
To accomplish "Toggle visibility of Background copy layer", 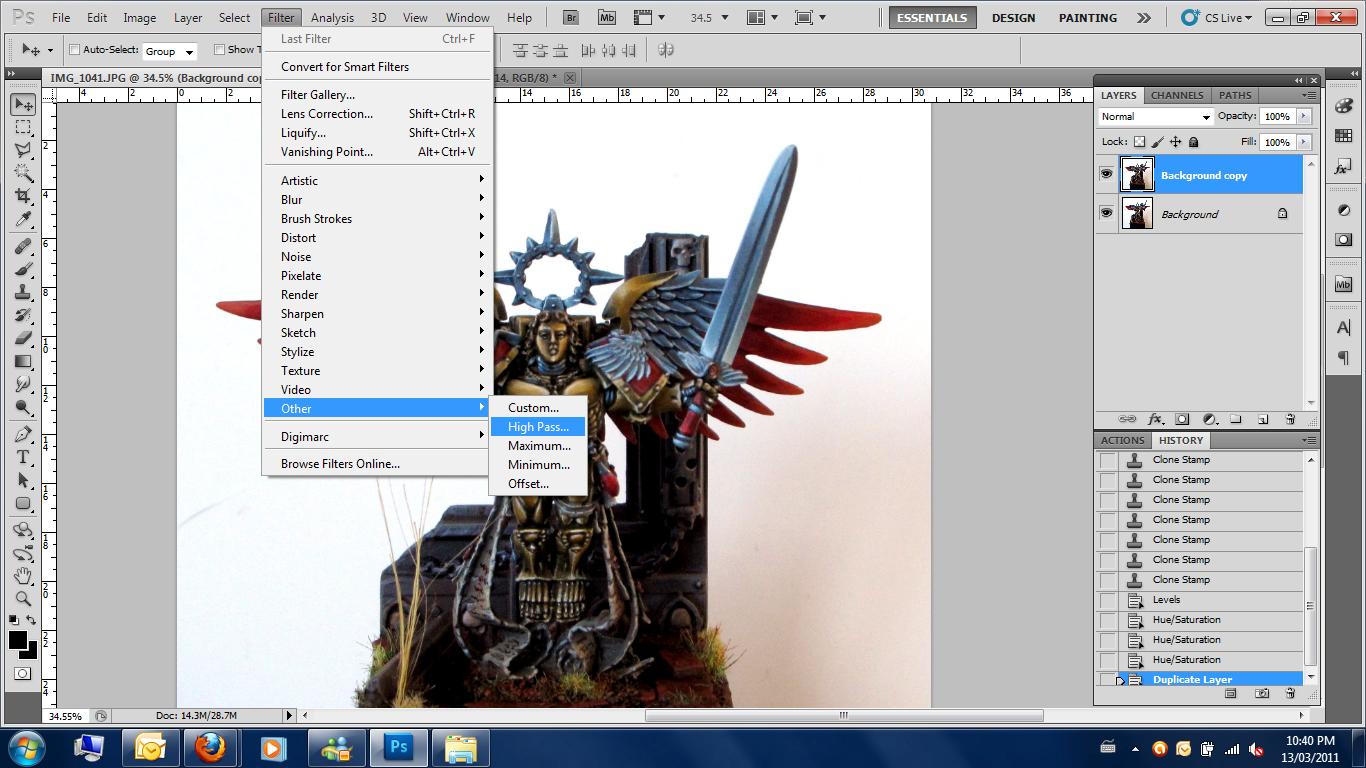I will tap(1106, 175).
